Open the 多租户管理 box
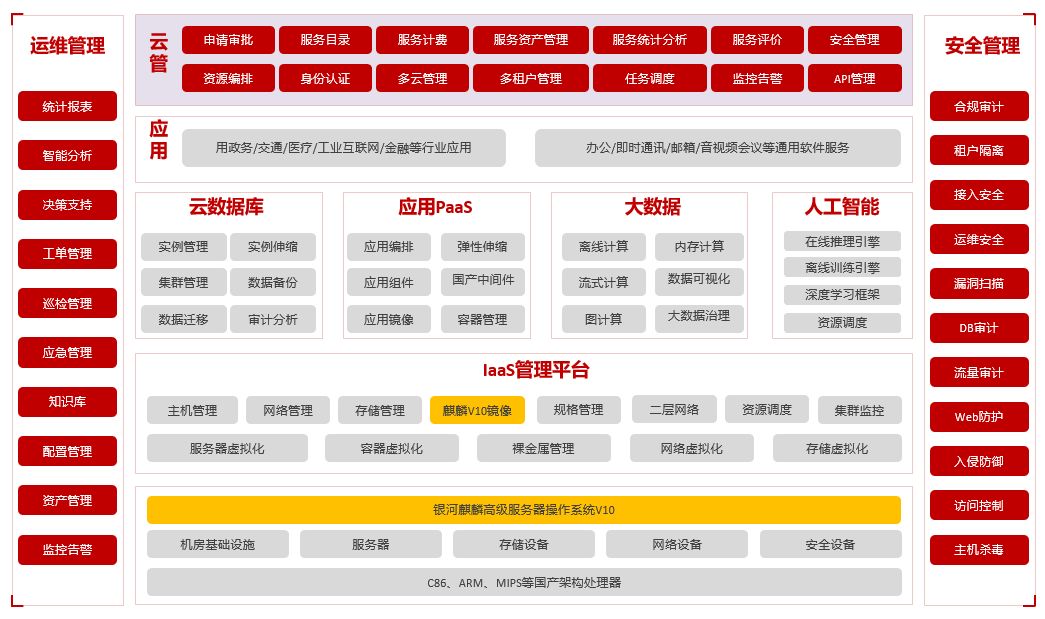 click(530, 79)
